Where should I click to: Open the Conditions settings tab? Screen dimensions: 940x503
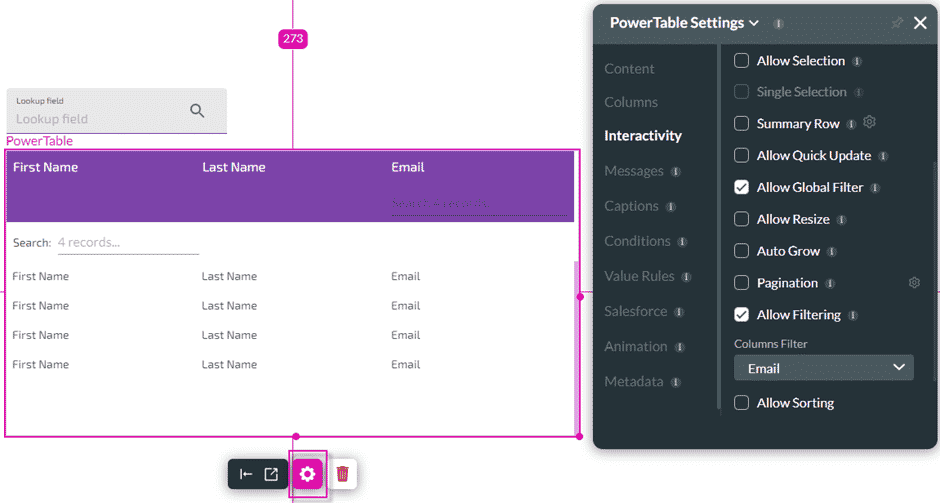click(x=637, y=241)
